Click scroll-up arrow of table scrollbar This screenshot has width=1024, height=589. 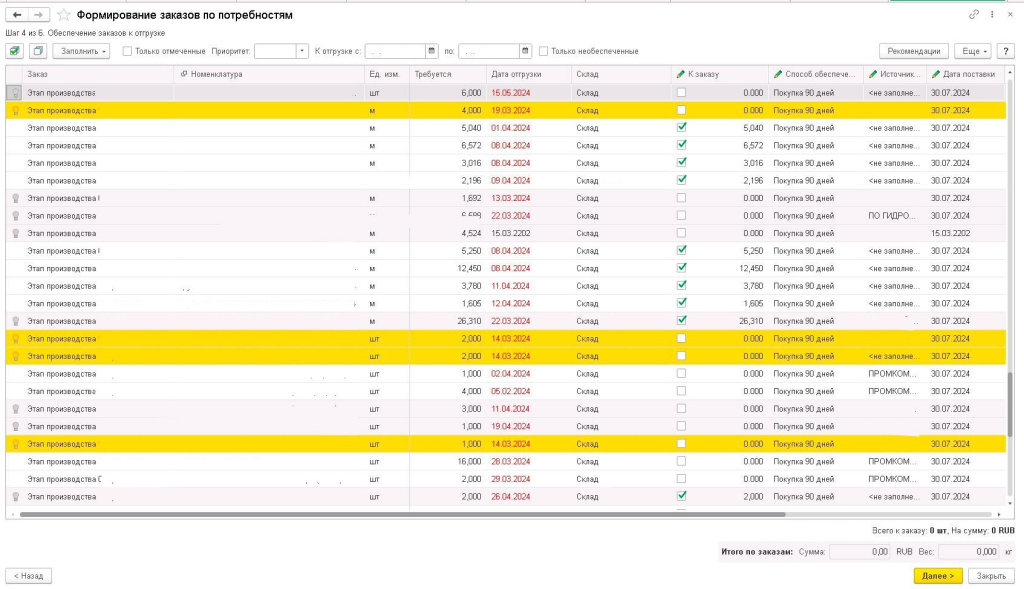(x=1010, y=72)
